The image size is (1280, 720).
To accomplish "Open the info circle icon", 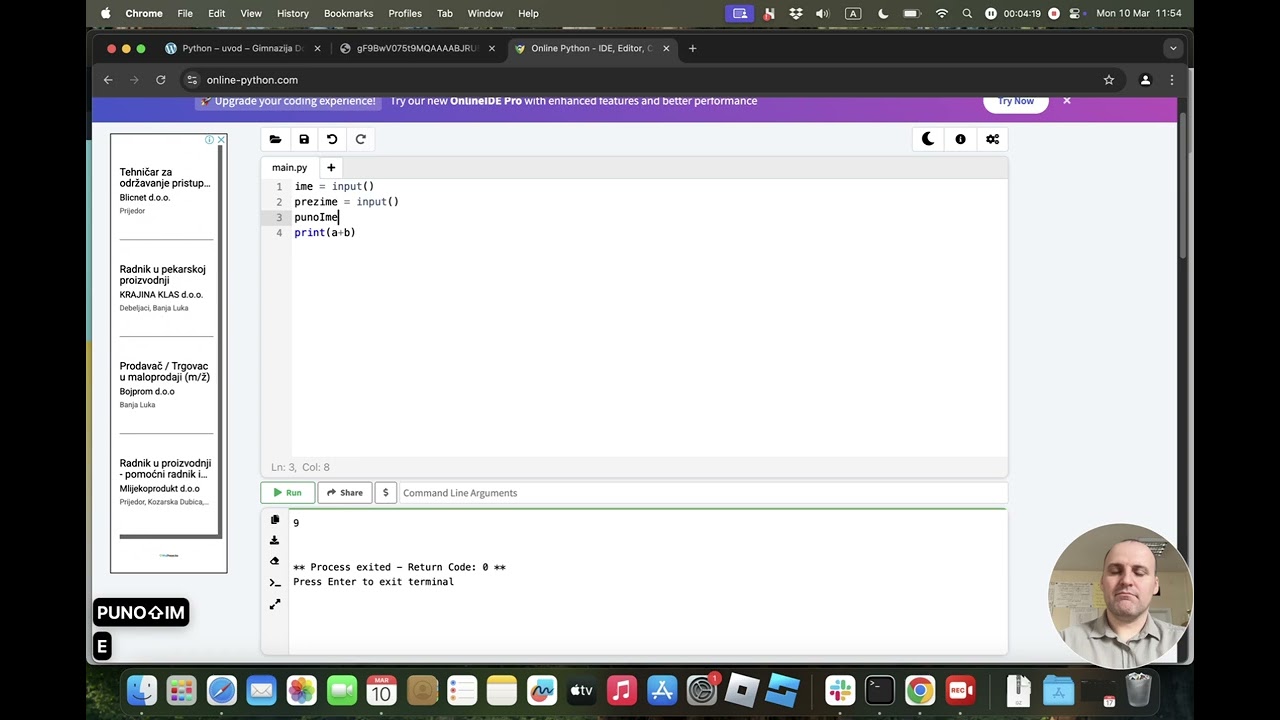I will tap(960, 139).
